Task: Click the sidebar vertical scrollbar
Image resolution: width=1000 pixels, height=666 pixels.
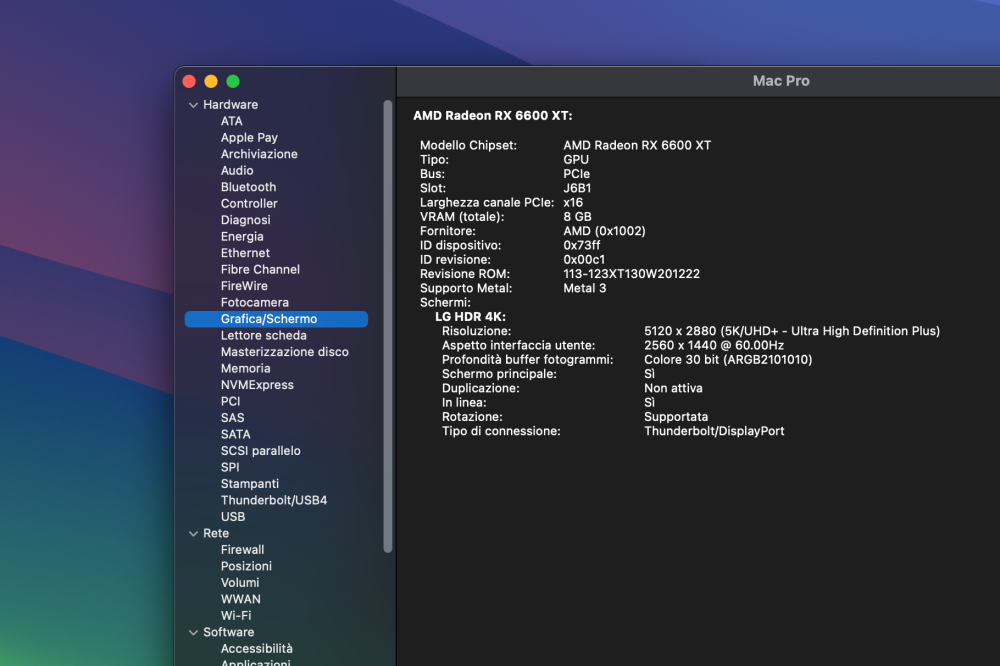Action: (388, 327)
